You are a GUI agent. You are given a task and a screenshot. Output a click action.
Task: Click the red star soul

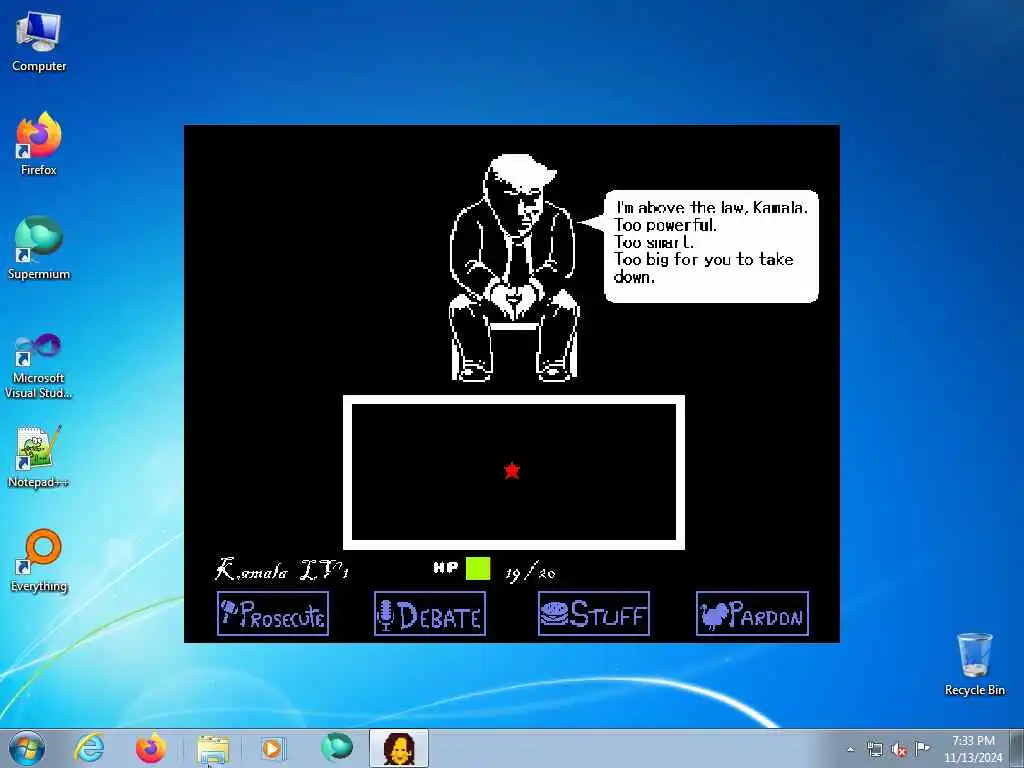512,470
